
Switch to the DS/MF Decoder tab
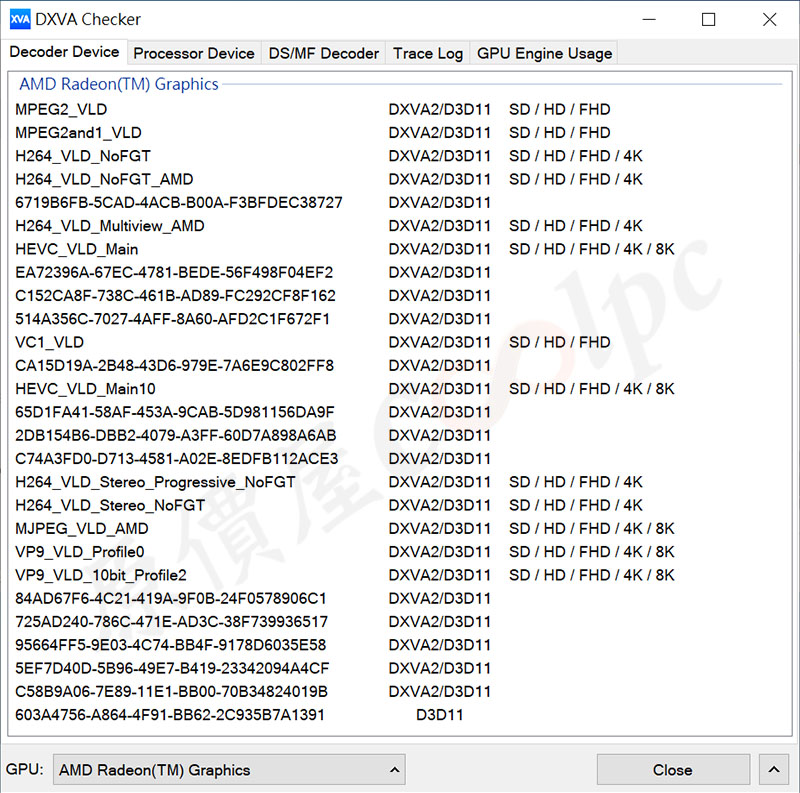[323, 53]
